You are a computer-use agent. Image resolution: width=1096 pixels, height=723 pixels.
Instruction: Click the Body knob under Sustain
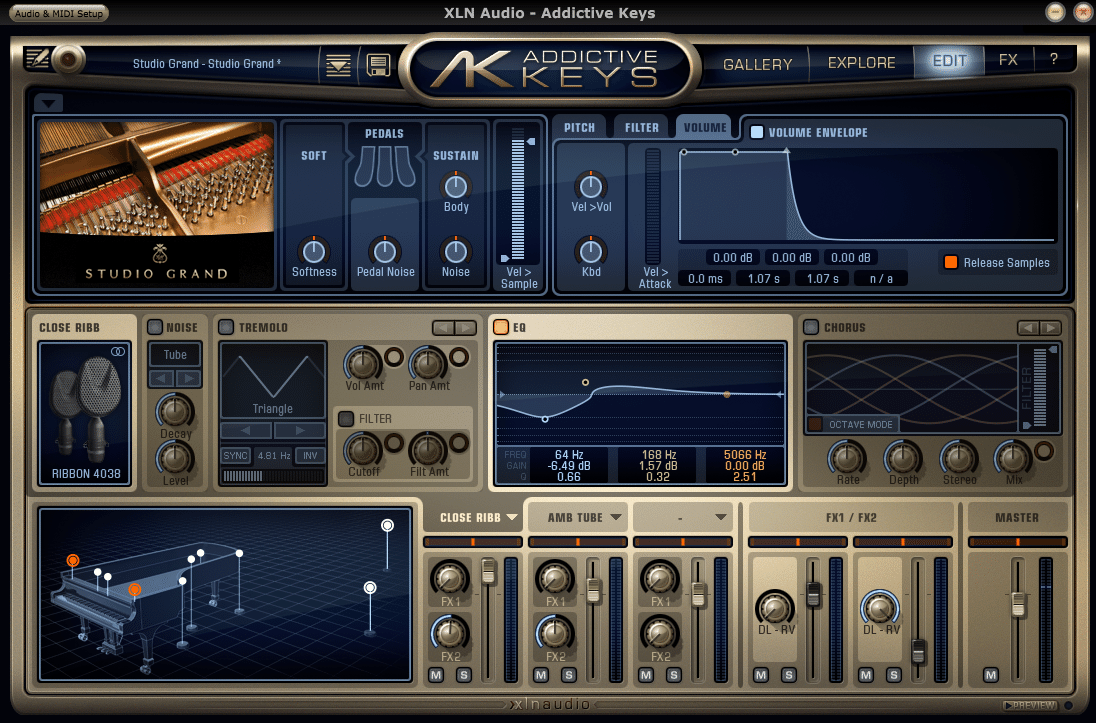pos(456,186)
